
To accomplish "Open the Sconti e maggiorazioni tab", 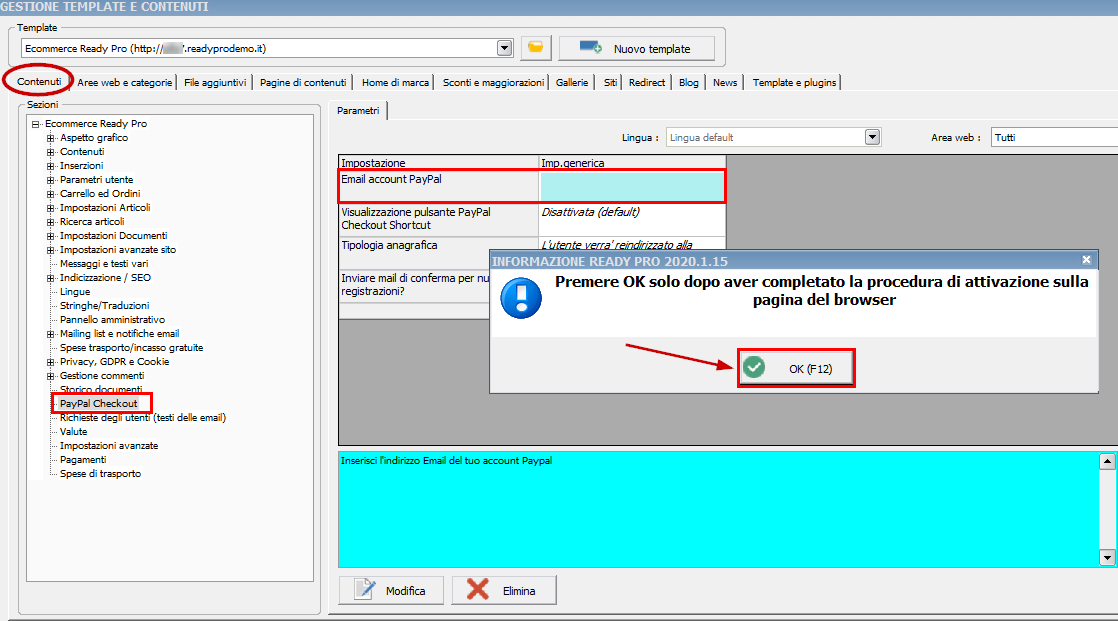I will [x=493, y=82].
